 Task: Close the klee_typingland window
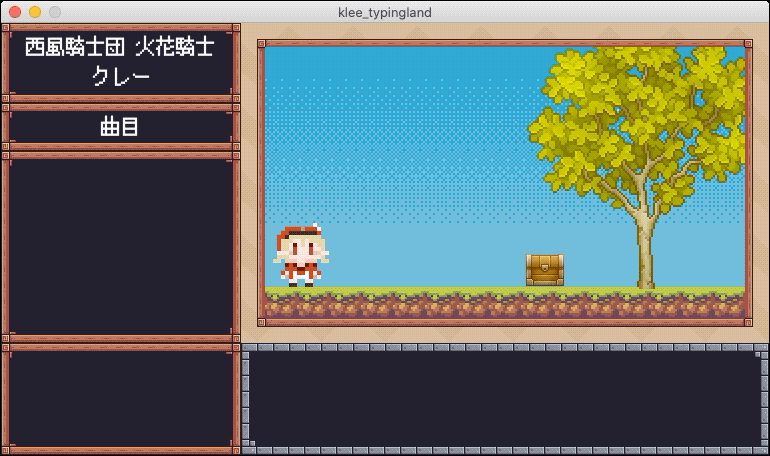[x=14, y=12]
